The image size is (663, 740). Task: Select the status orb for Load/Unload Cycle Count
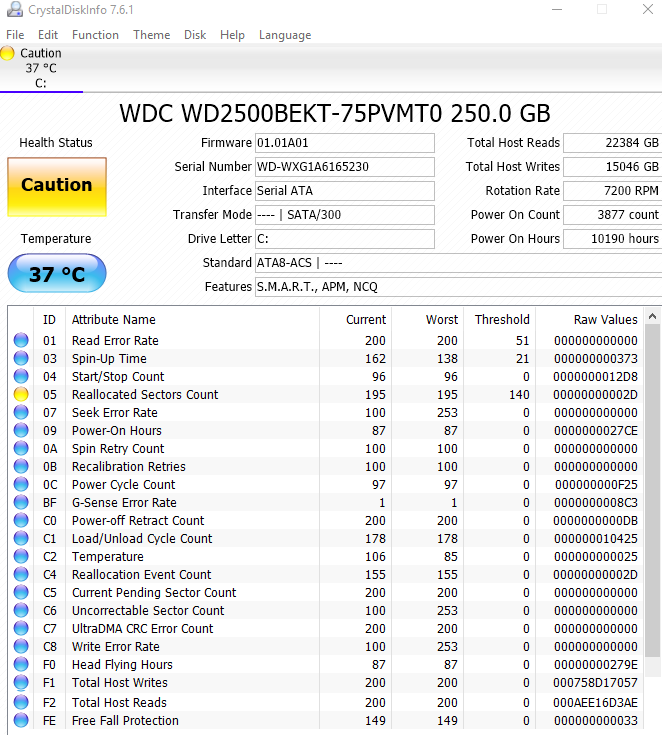(21, 538)
